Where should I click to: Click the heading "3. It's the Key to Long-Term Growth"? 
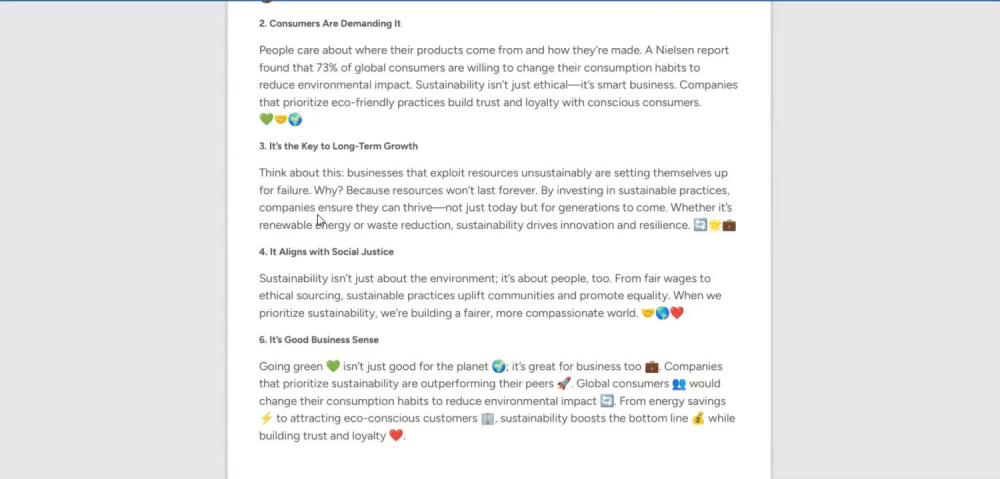338,146
